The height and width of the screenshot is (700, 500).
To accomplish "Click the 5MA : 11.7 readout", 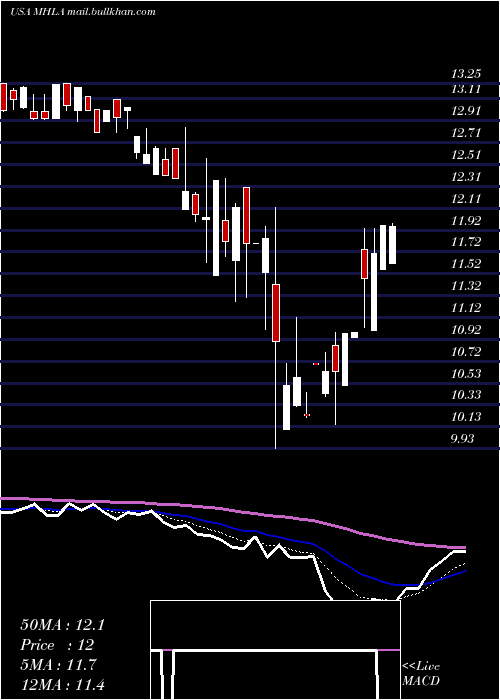I will pyautogui.click(x=58, y=665).
